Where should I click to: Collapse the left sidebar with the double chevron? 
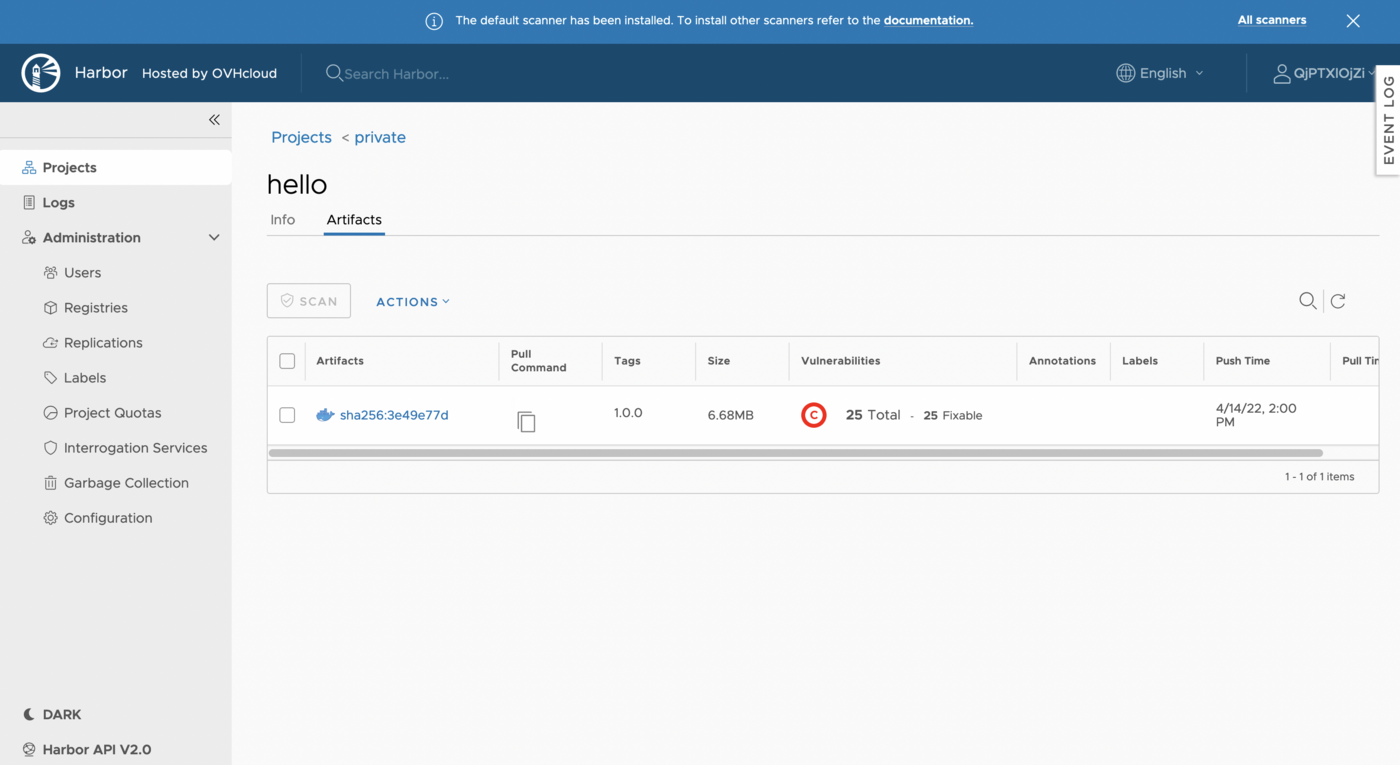tap(213, 119)
